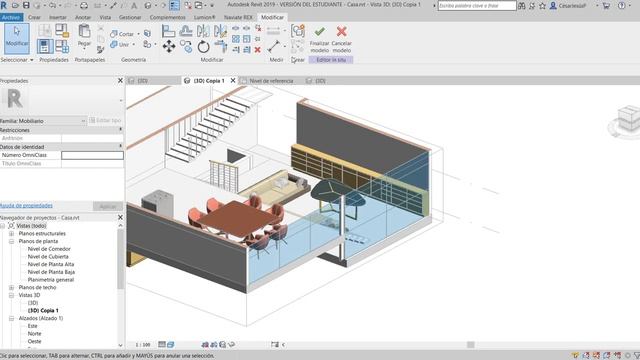Click the Aplicar button in Propiedades
Screen dimensions: 640x360
(x=108, y=207)
